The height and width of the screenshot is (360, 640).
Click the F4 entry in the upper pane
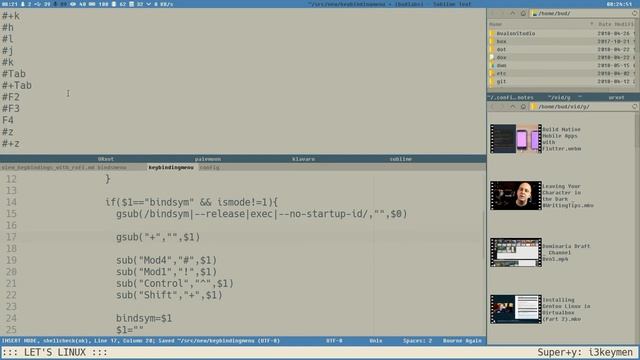tap(8, 120)
